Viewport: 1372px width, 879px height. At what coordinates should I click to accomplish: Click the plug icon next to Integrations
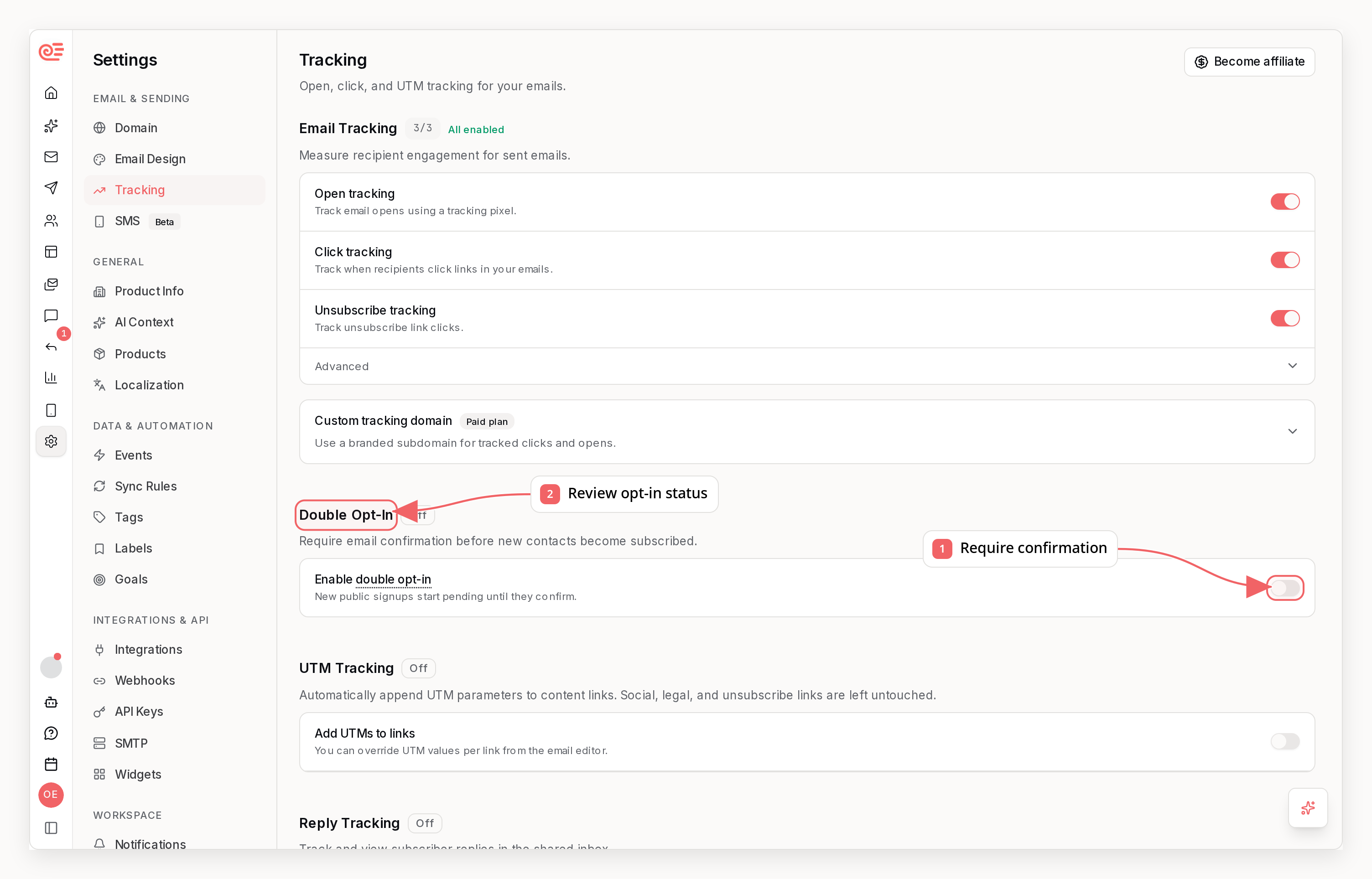click(99, 650)
